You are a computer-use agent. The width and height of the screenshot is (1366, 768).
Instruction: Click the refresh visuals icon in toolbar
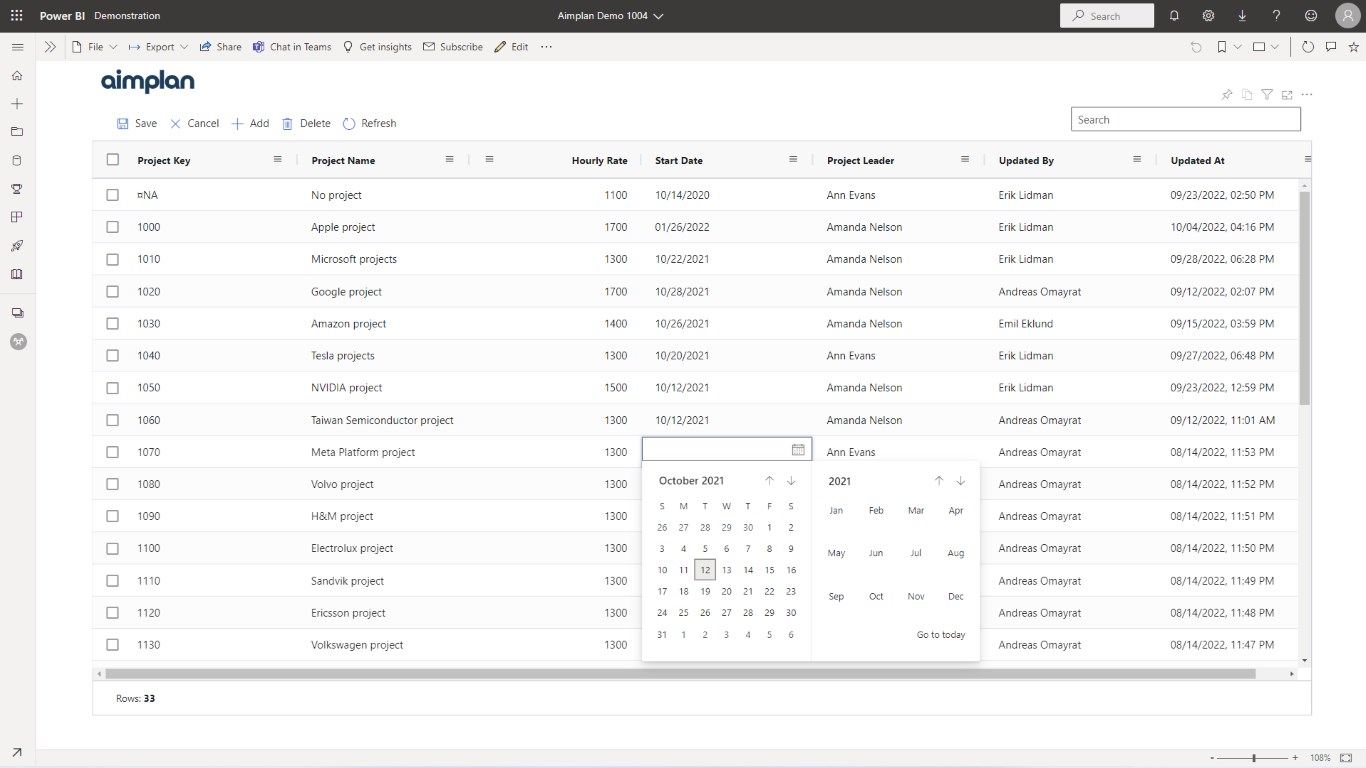1308,47
